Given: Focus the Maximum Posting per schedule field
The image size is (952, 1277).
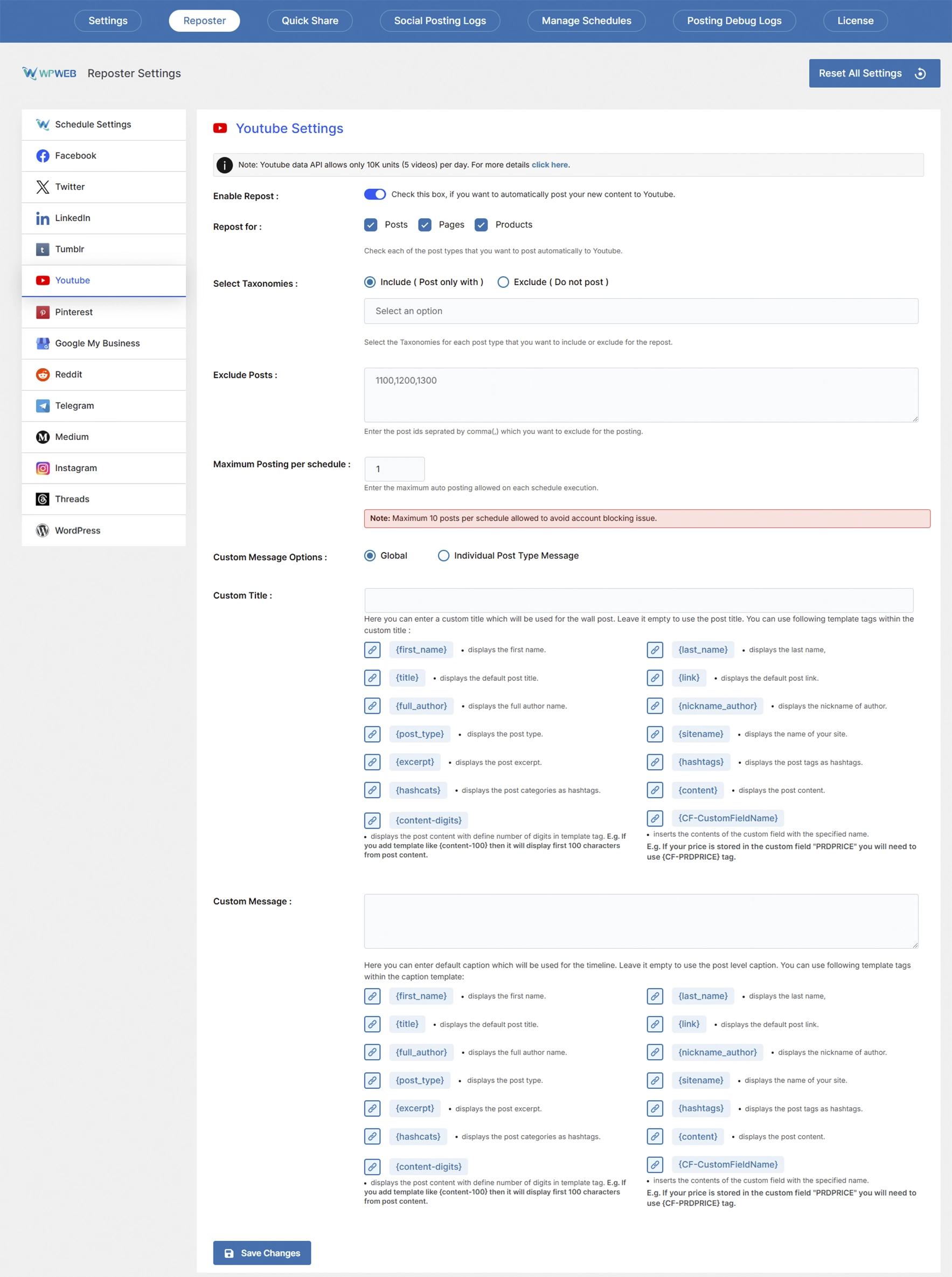Looking at the screenshot, I should point(394,470).
